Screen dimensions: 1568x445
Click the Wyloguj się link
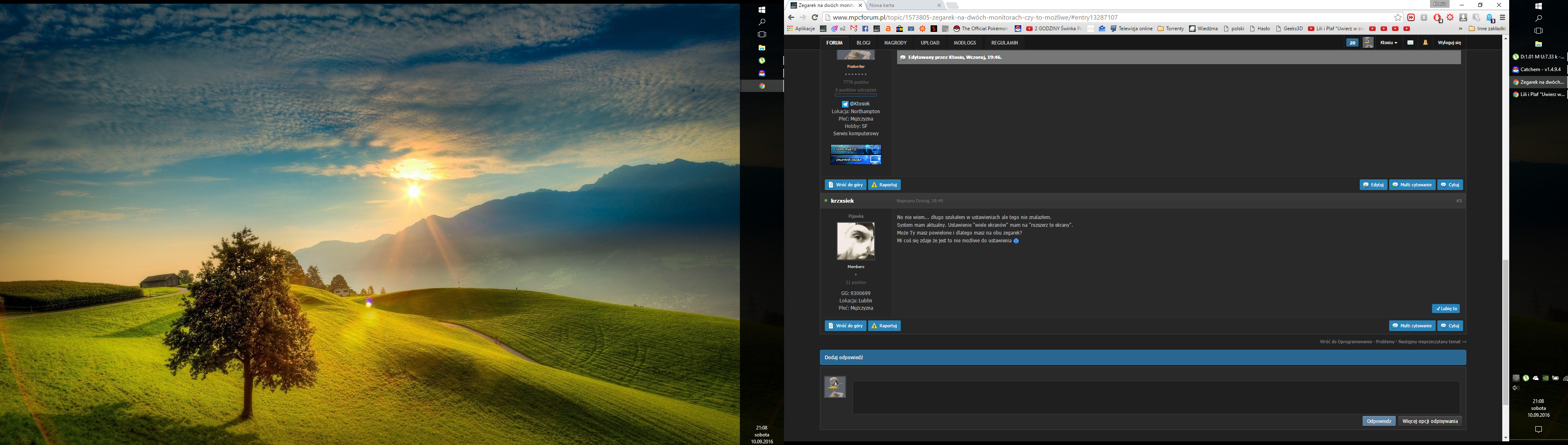pos(1449,42)
